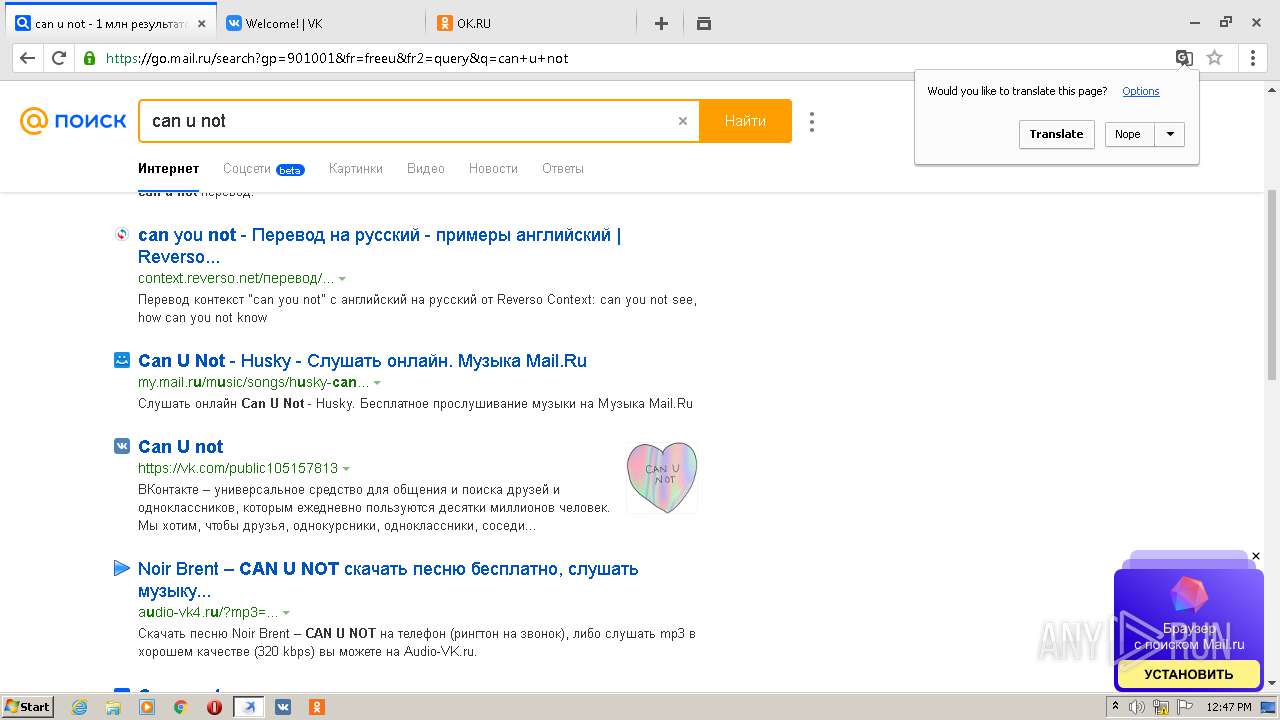Expand dropdown arrow after audio-vk4.ru URL
1280x720 pixels.
286,613
